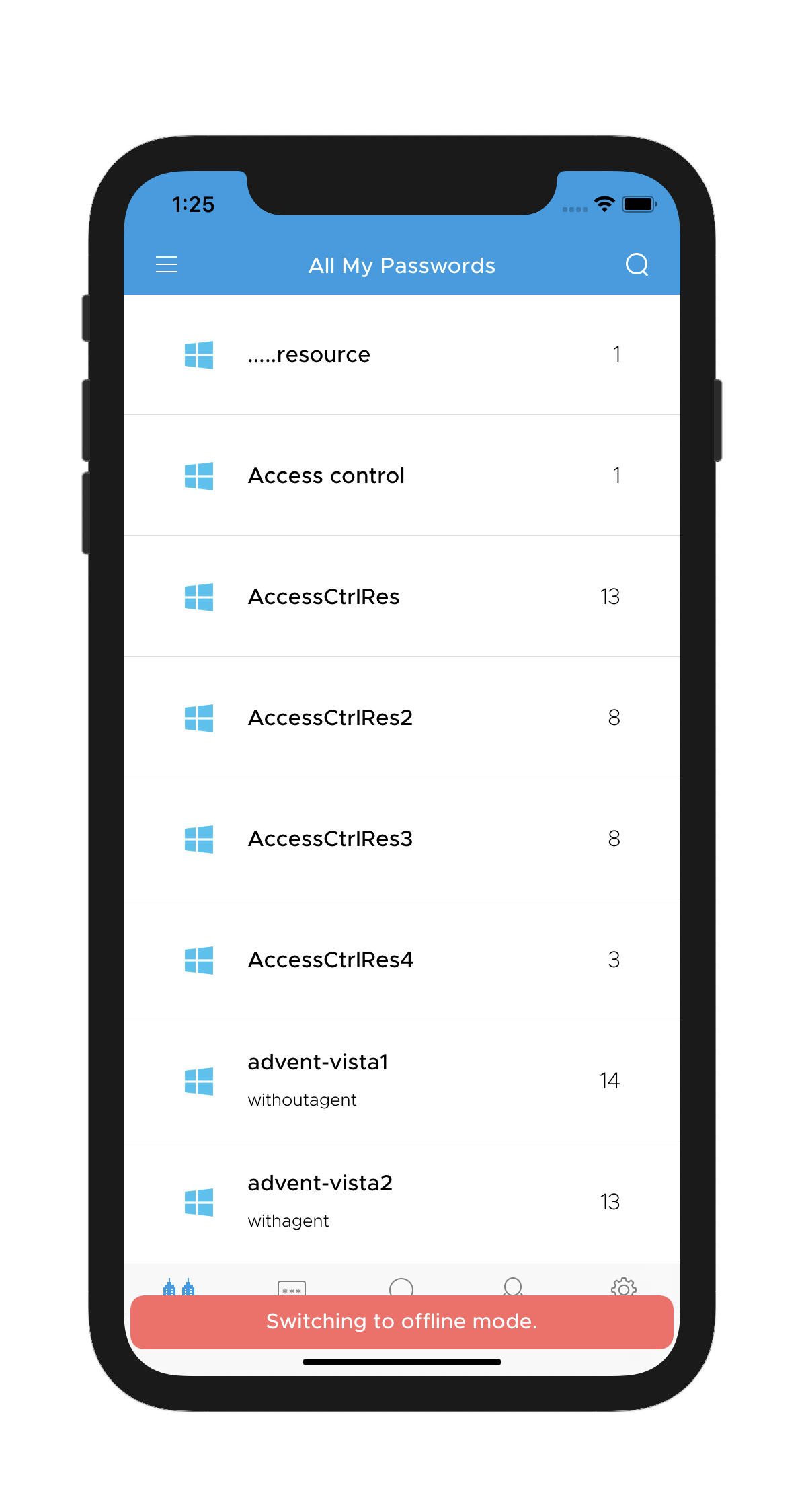
Task: Tap the password count next to AccessCtrlRes
Action: pos(609,596)
